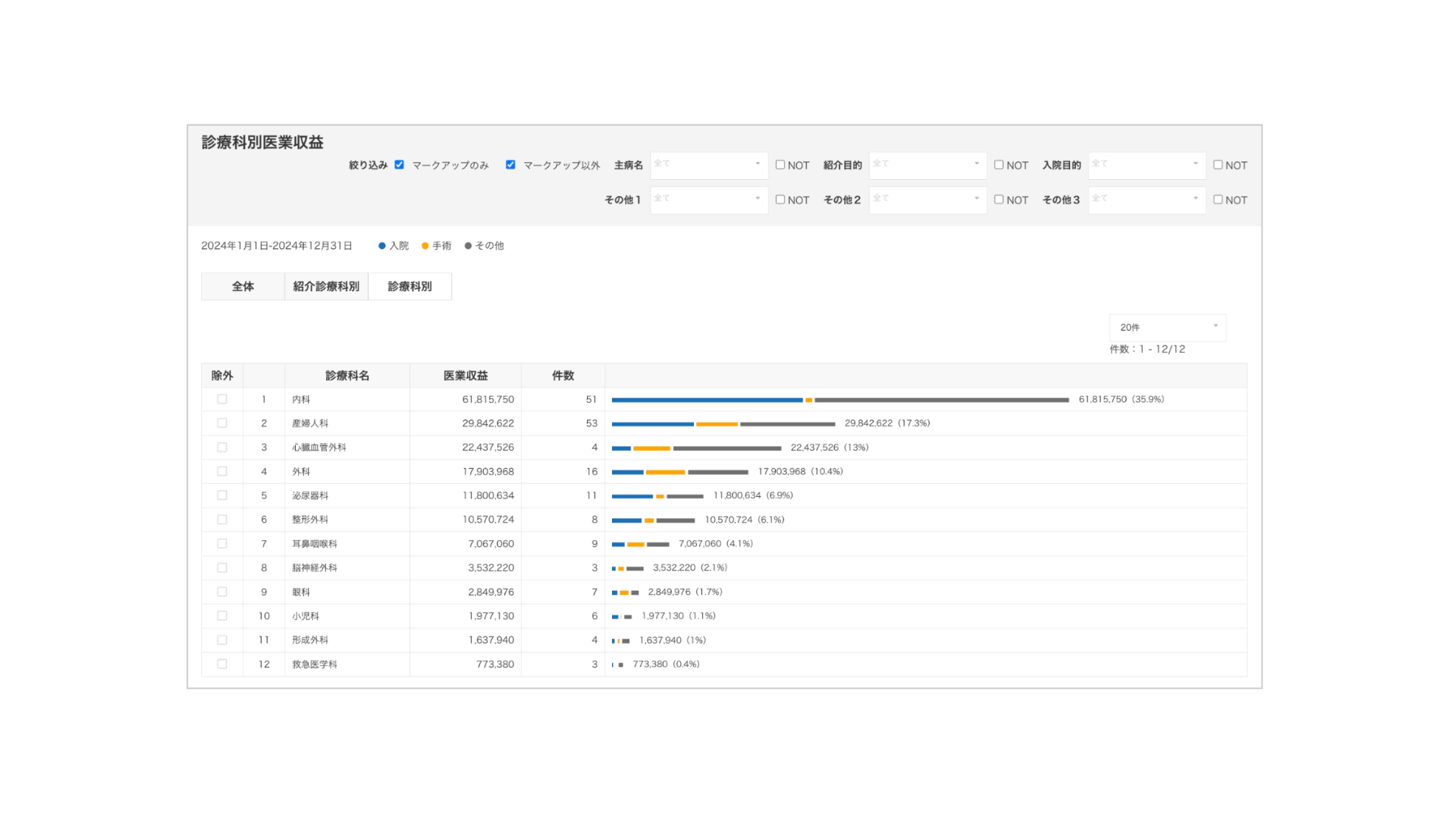Exclude 産婦人科 using its row checkbox
1456x814 pixels.
point(222,423)
